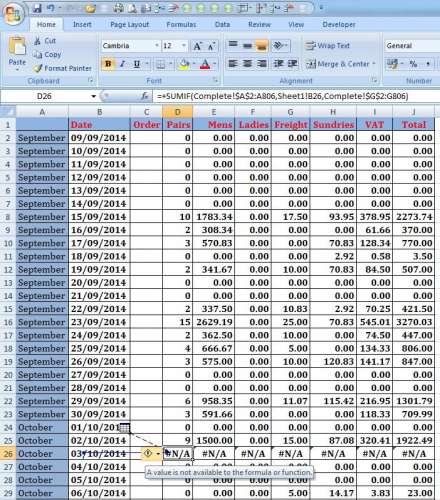This screenshot has width=440, height=500.
Task: Click the Print icon in Quick Access toolbar
Action: pos(118,8)
